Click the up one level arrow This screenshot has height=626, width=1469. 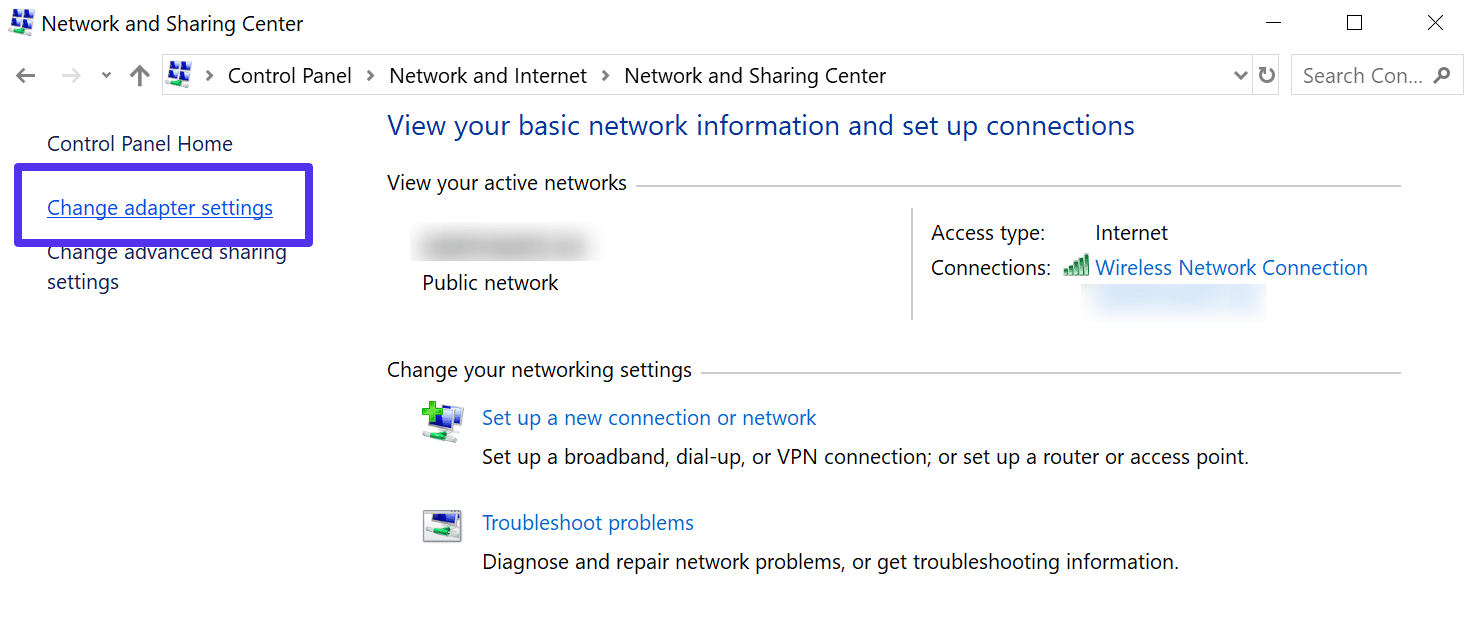[x=139, y=75]
